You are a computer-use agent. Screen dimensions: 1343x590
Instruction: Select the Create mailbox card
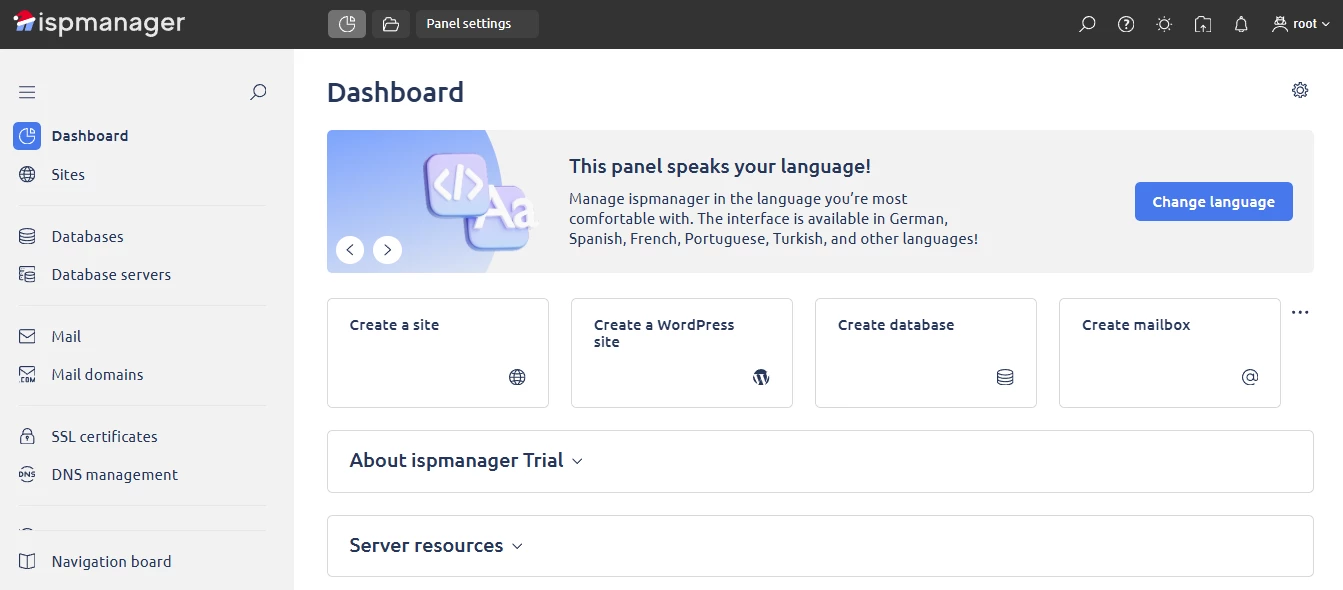pyautogui.click(x=1168, y=352)
